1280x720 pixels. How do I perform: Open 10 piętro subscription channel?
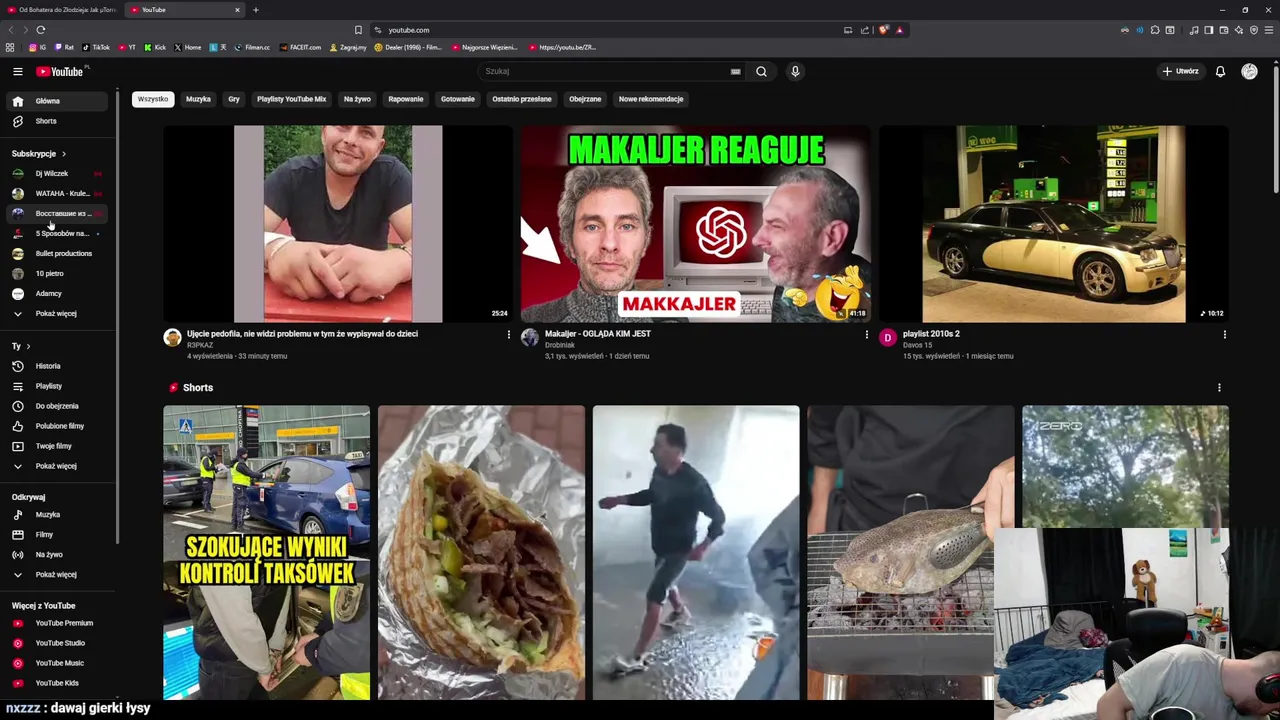(x=58, y=273)
